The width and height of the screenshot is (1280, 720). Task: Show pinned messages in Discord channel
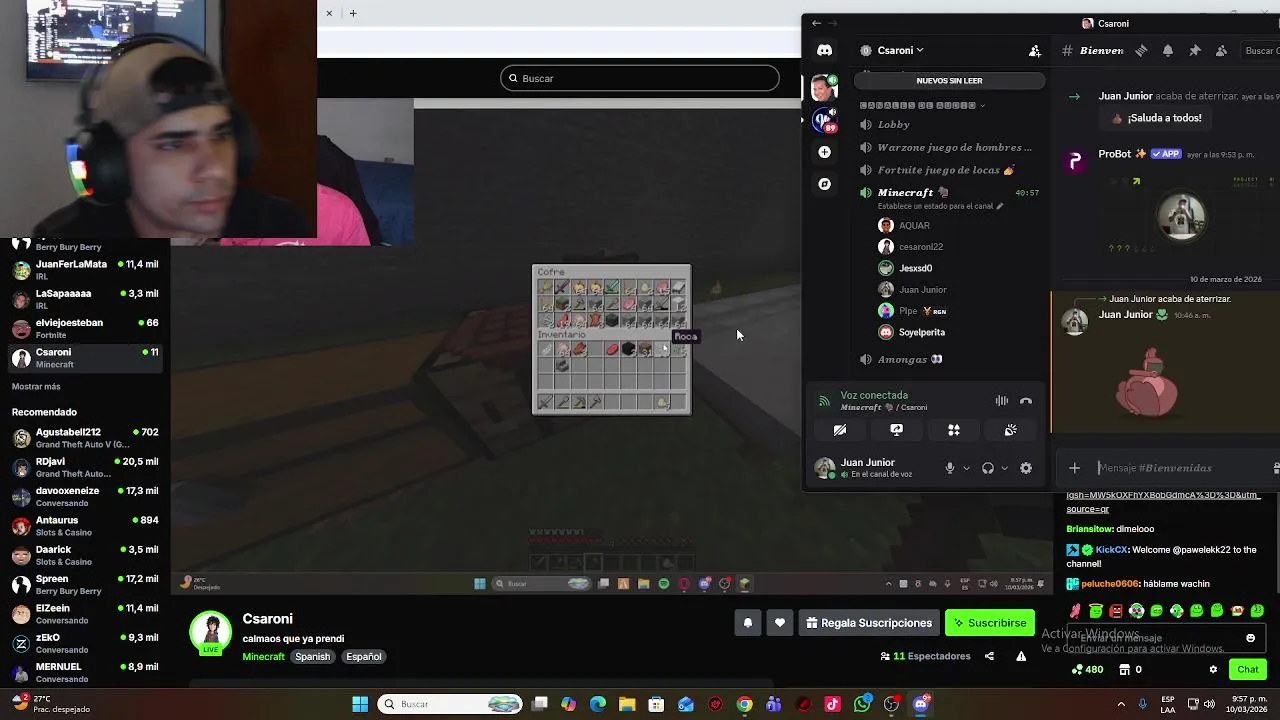1194,50
